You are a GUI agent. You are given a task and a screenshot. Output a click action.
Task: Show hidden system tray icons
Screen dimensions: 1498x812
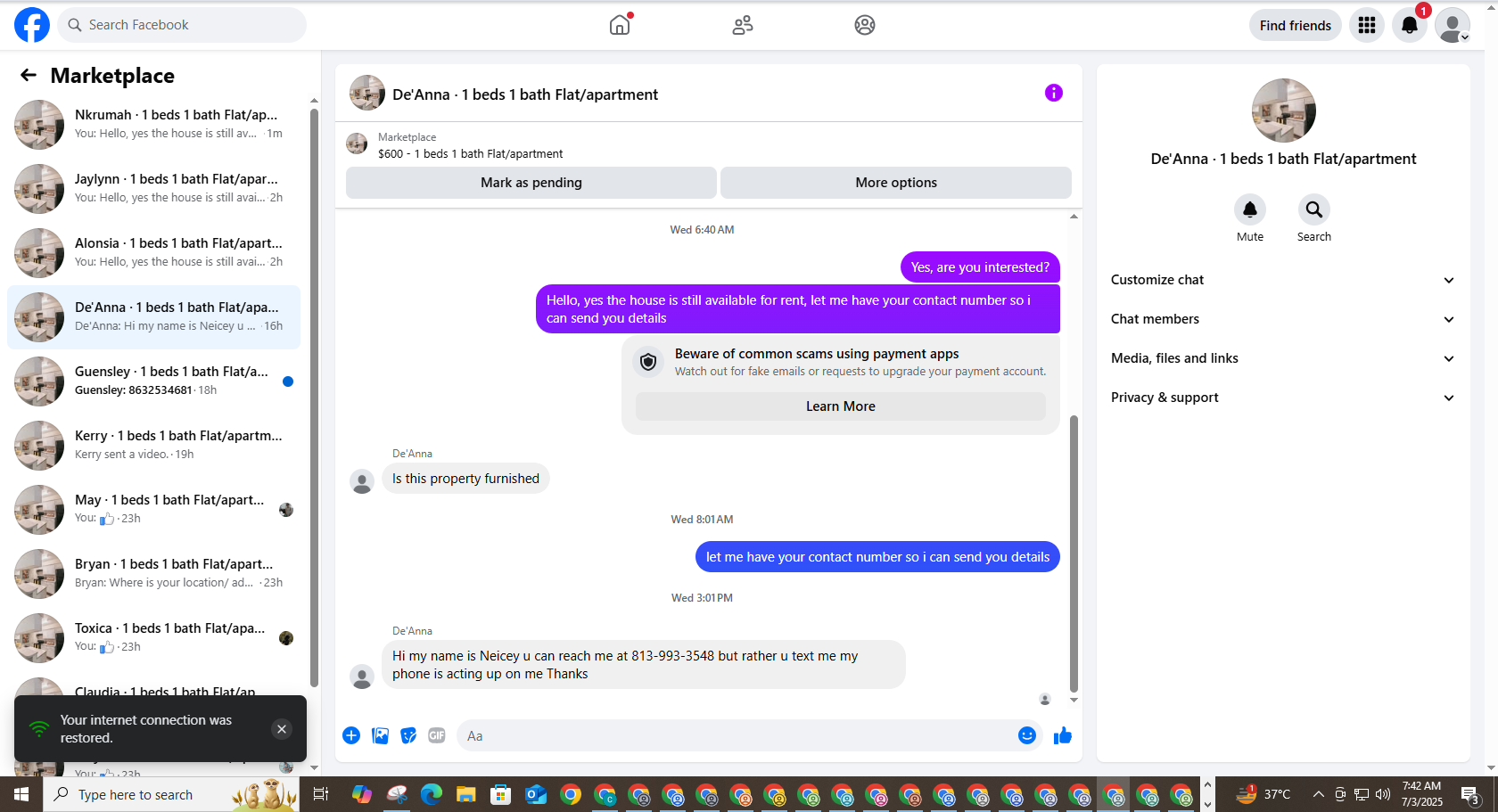click(x=1318, y=794)
